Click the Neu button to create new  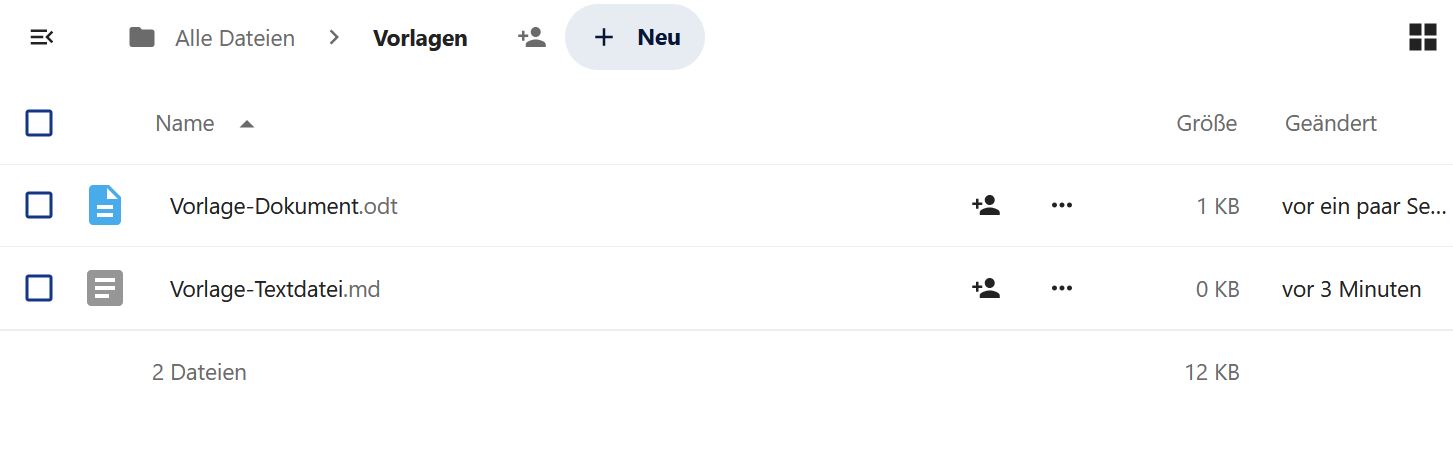point(635,37)
